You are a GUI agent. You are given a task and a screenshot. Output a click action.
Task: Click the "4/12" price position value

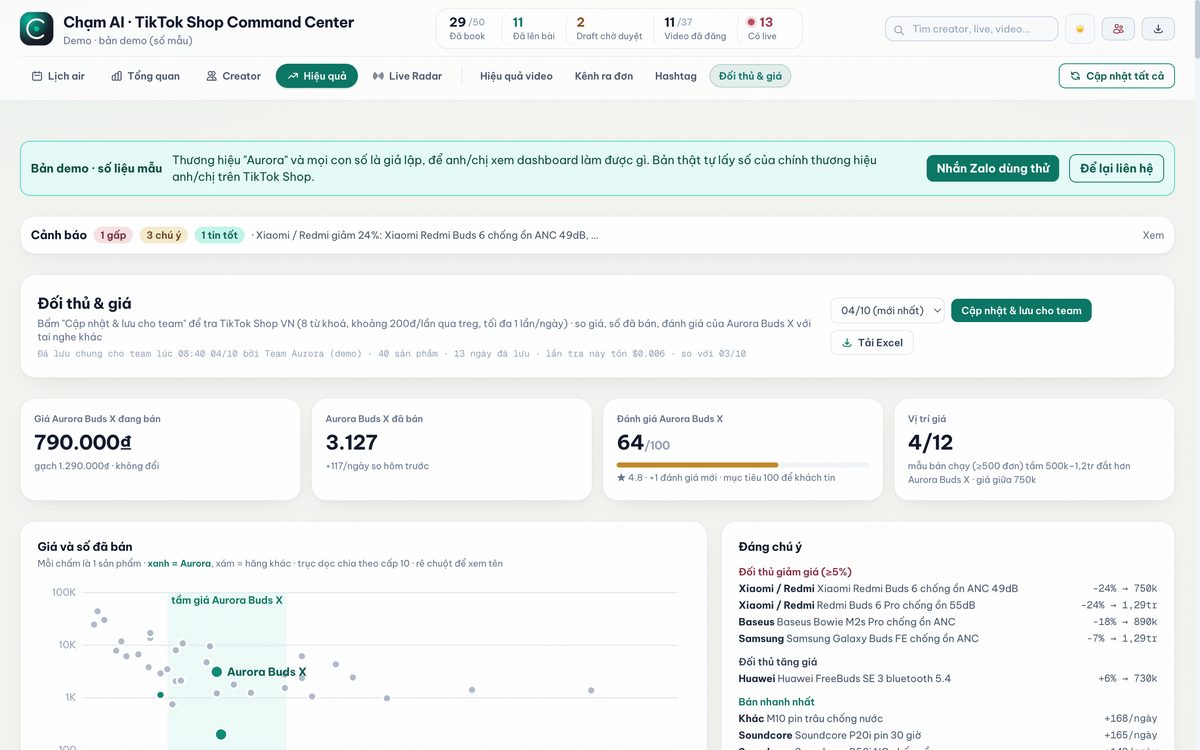(931, 442)
